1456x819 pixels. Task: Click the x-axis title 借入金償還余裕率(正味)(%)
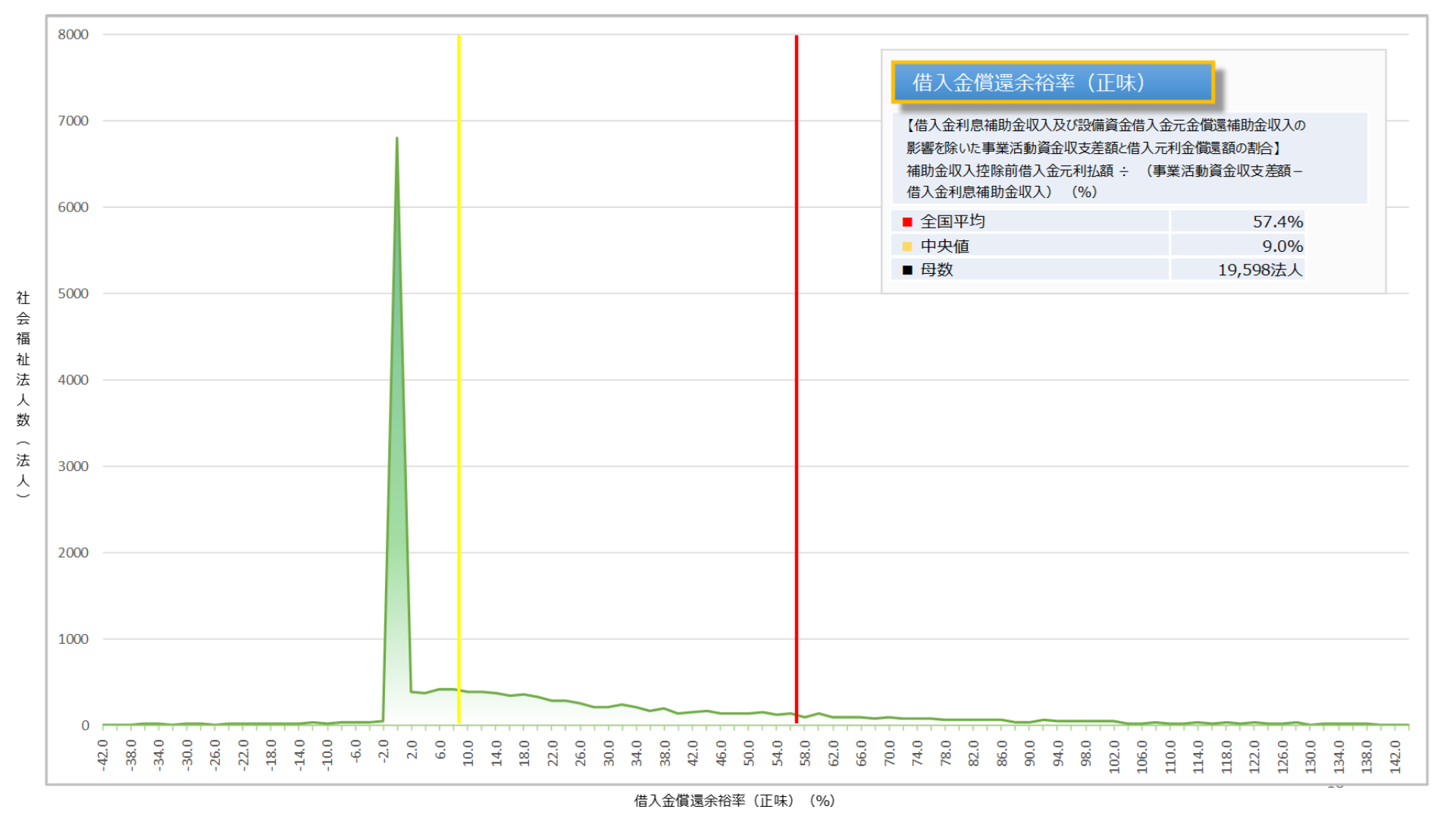(734, 801)
